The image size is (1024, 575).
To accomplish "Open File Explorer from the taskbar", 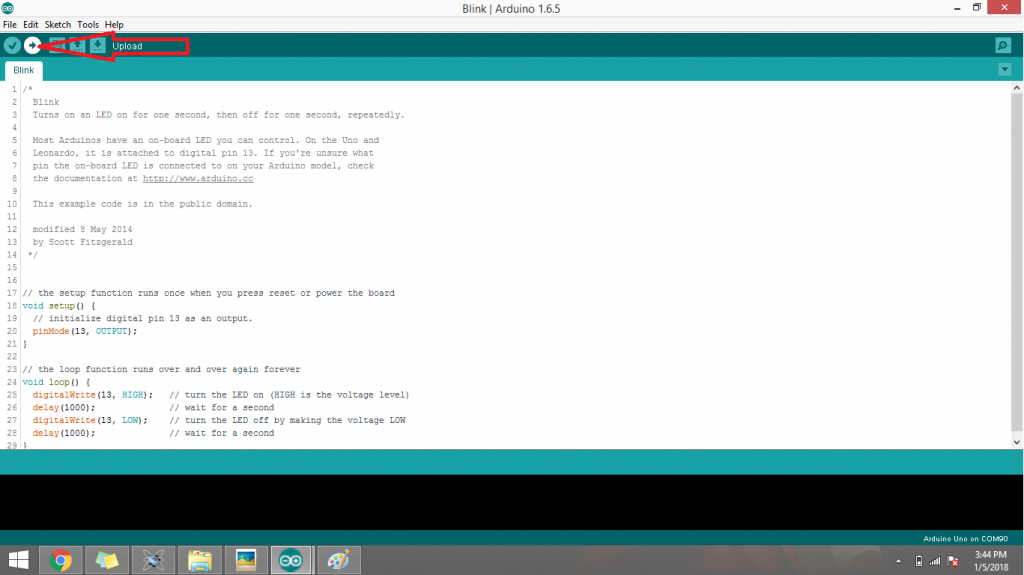I will coord(199,560).
